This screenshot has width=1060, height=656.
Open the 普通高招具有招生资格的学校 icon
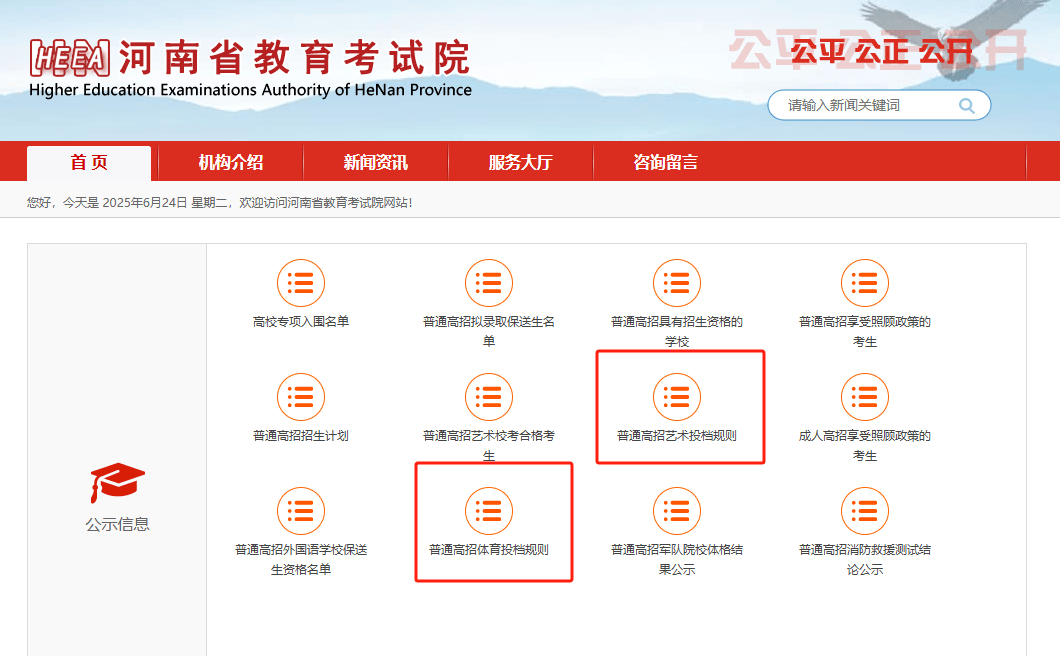point(678,283)
